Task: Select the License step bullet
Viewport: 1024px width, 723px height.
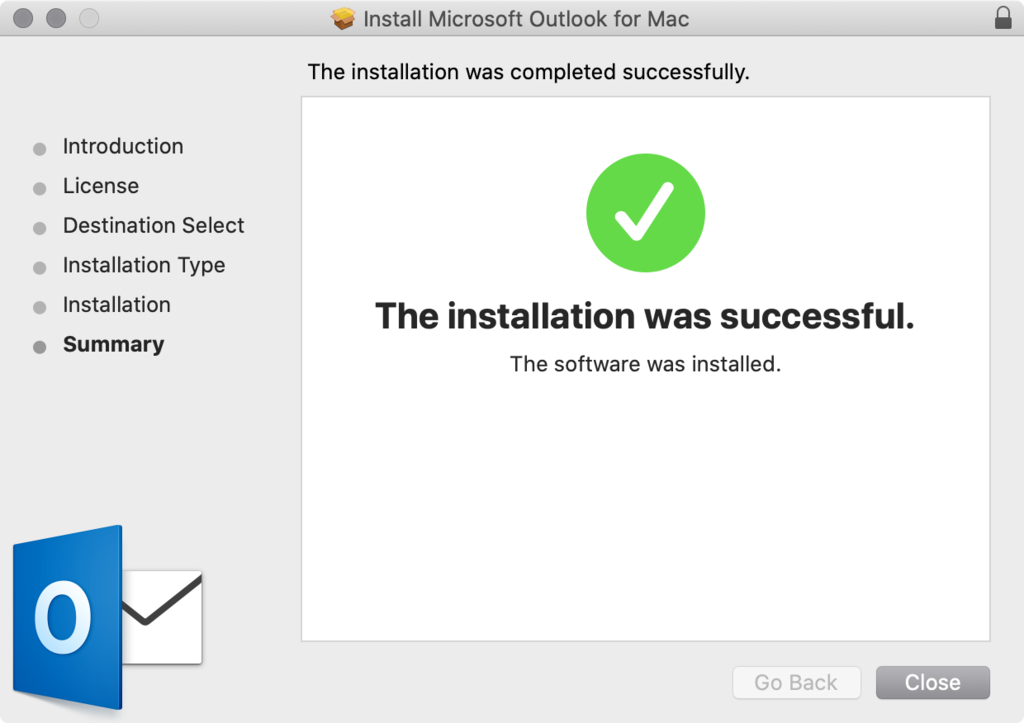Action: coord(38,188)
